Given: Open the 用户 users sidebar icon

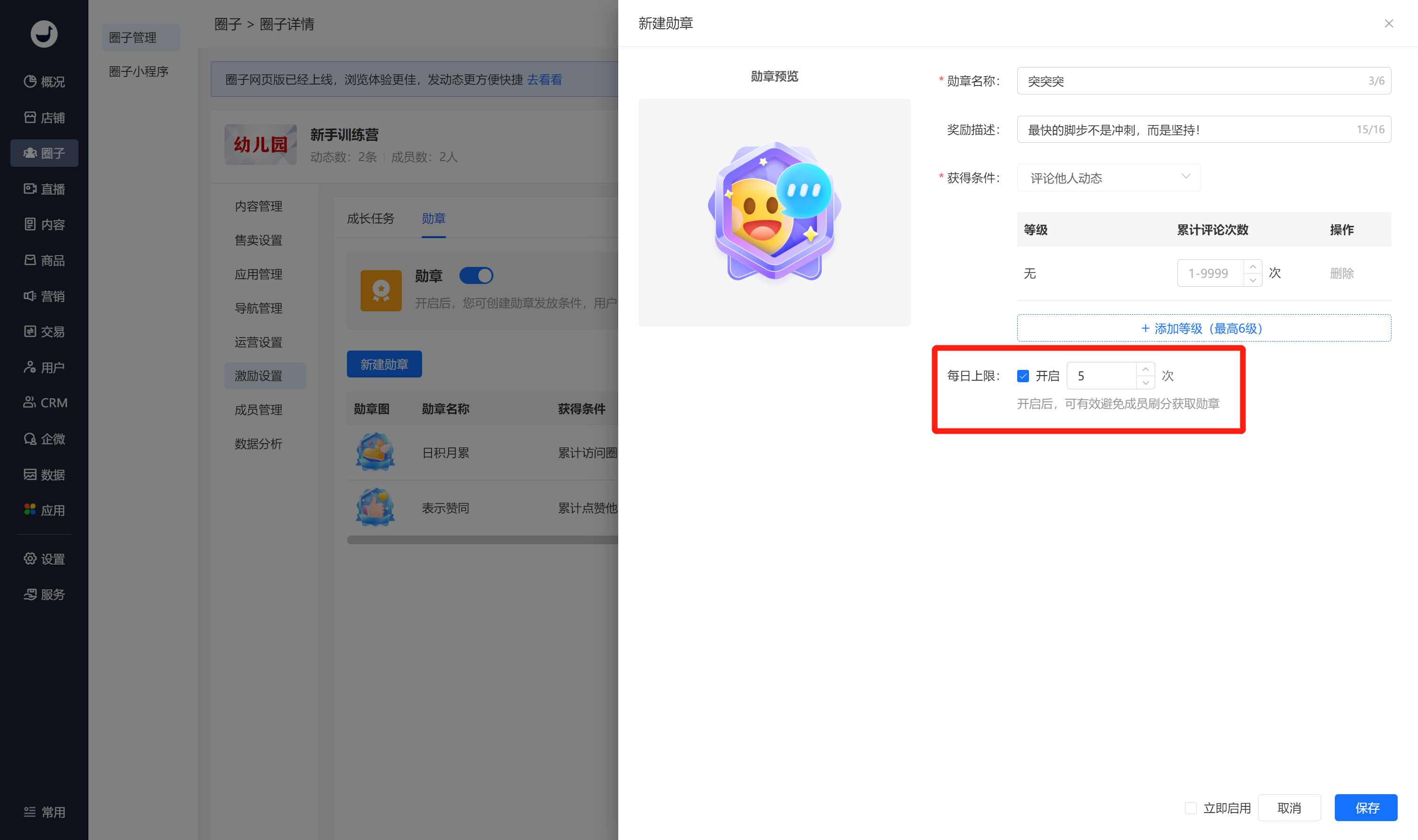Looking at the screenshot, I should [x=30, y=368].
